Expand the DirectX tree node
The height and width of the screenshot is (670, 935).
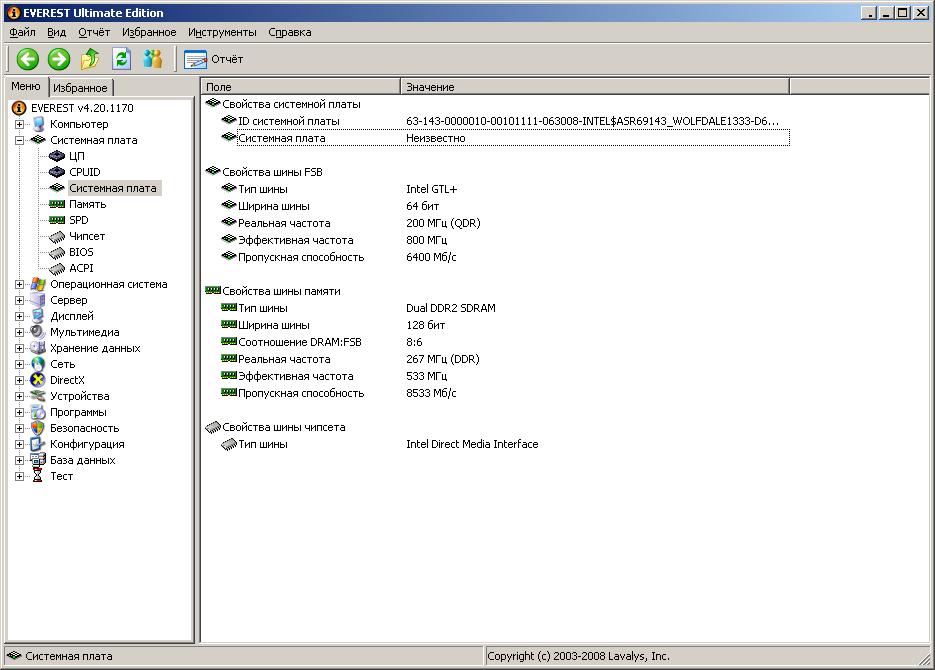click(20, 380)
